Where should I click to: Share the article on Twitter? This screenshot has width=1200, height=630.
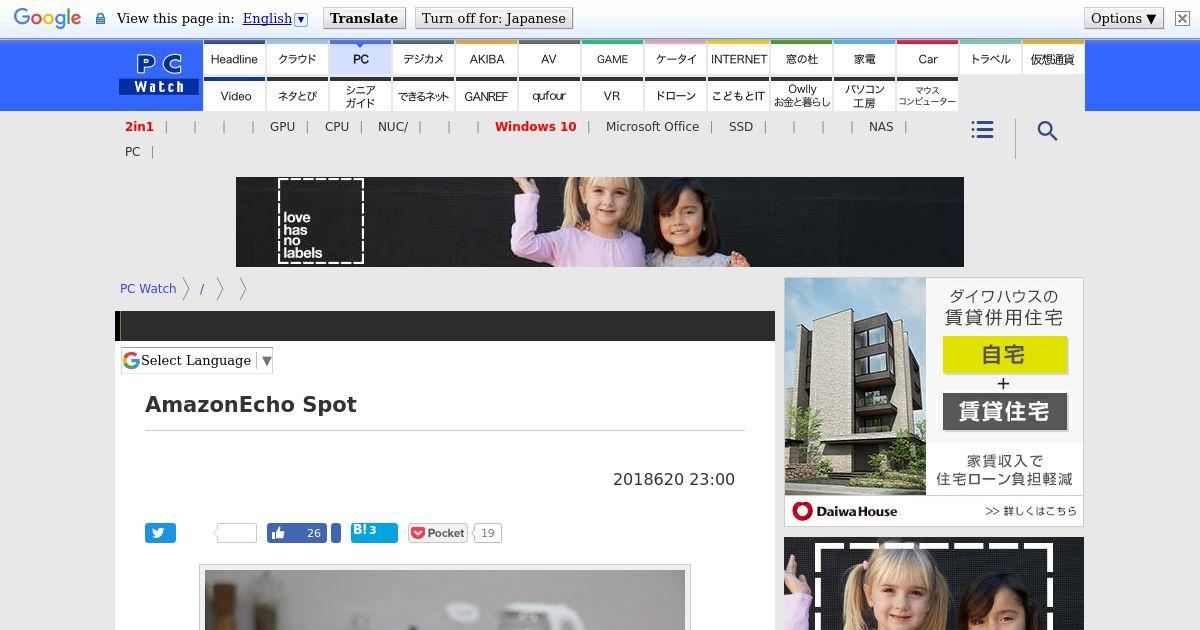[x=160, y=533]
